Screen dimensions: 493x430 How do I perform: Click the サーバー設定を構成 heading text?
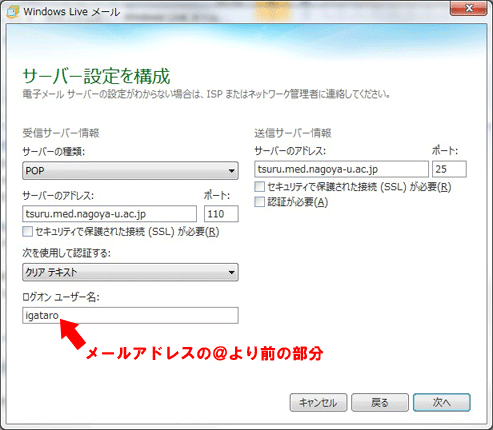pos(96,76)
